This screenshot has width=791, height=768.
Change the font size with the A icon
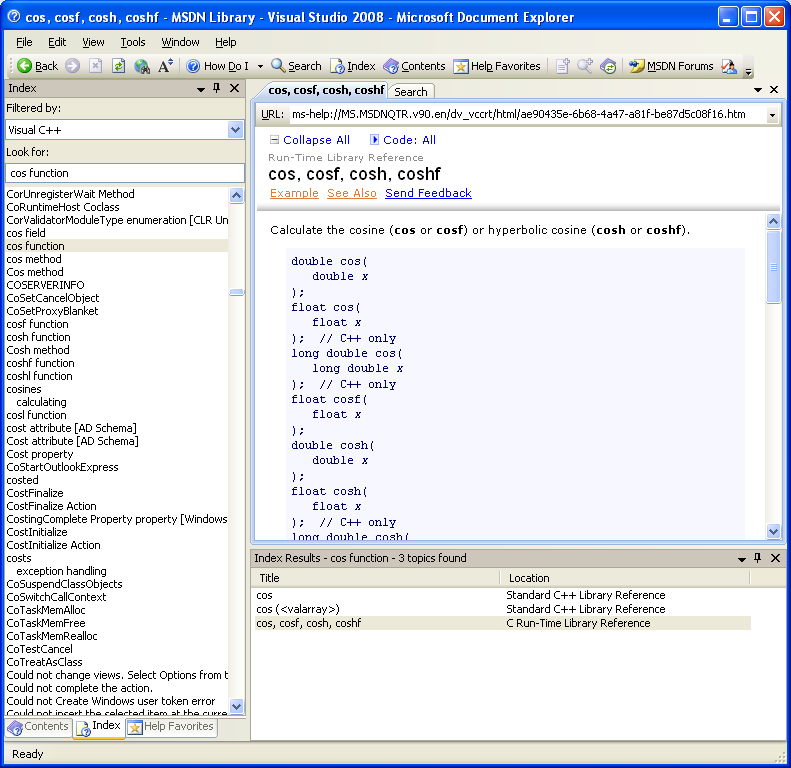(x=165, y=66)
